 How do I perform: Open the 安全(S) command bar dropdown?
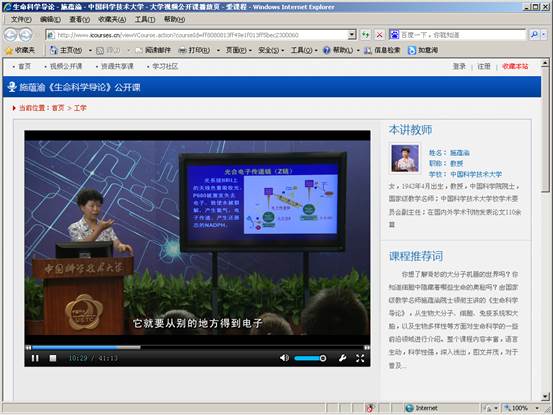pyautogui.click(x=271, y=50)
